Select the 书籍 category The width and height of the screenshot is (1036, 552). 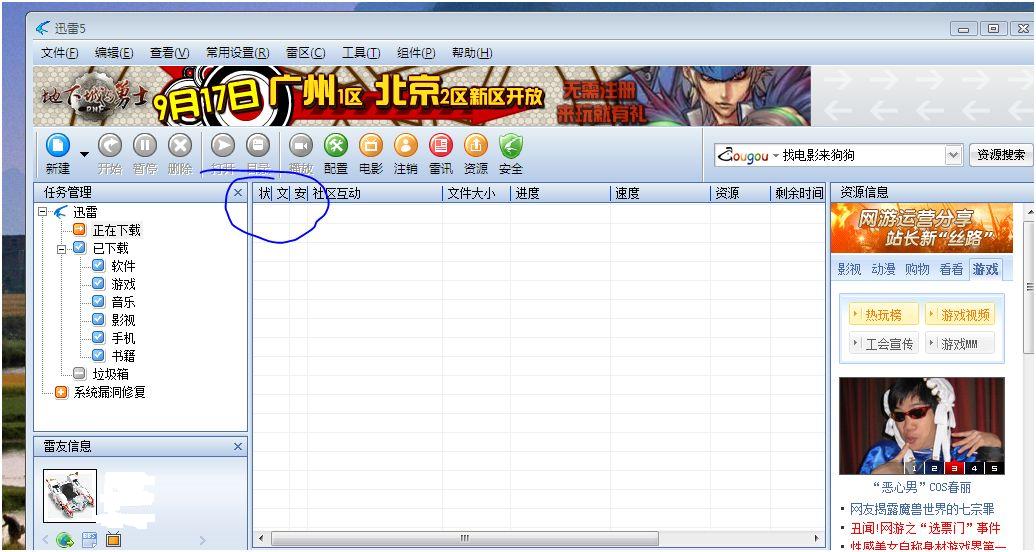pos(124,356)
